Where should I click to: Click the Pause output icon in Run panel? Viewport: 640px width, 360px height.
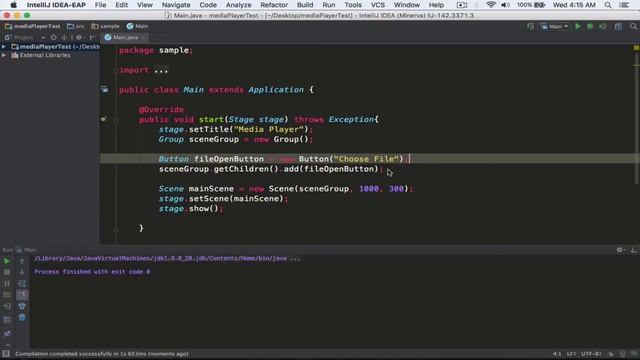[x=7, y=283]
